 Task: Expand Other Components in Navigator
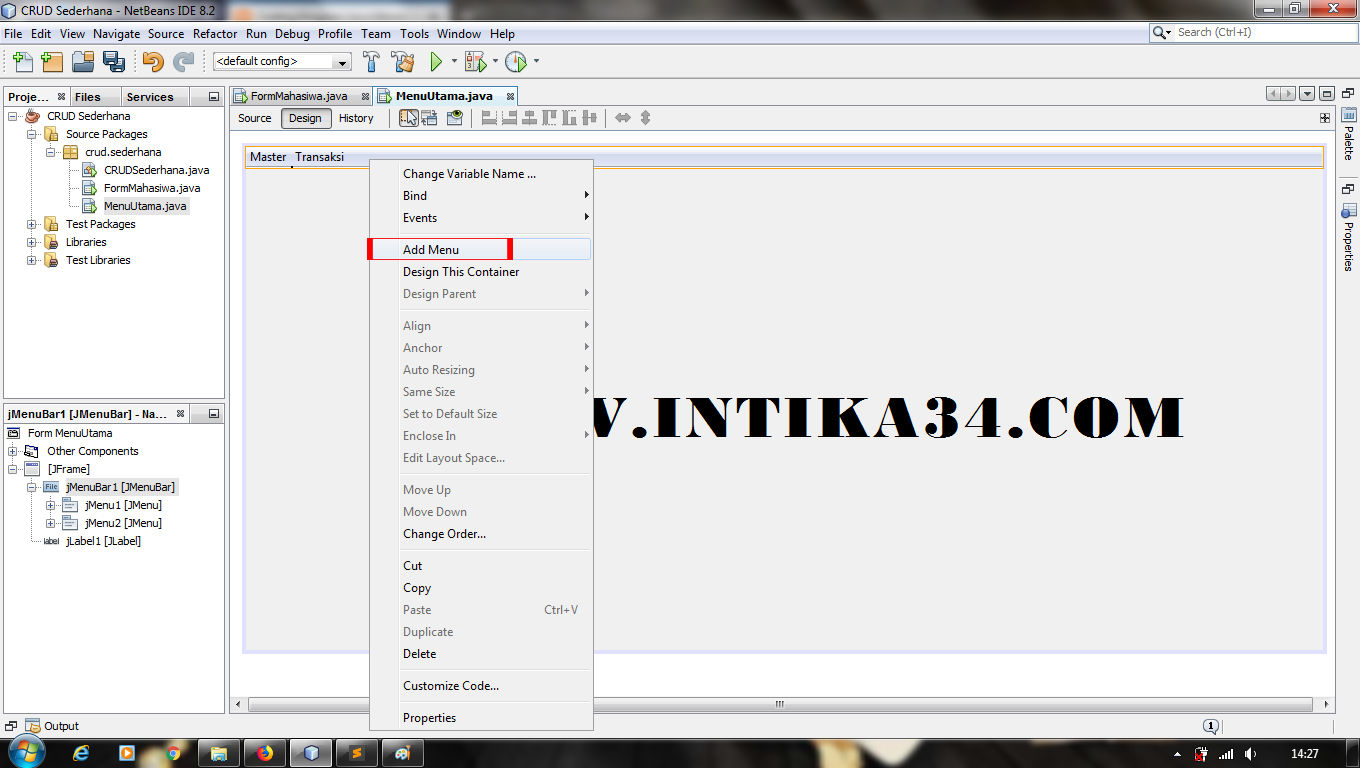(x=14, y=451)
